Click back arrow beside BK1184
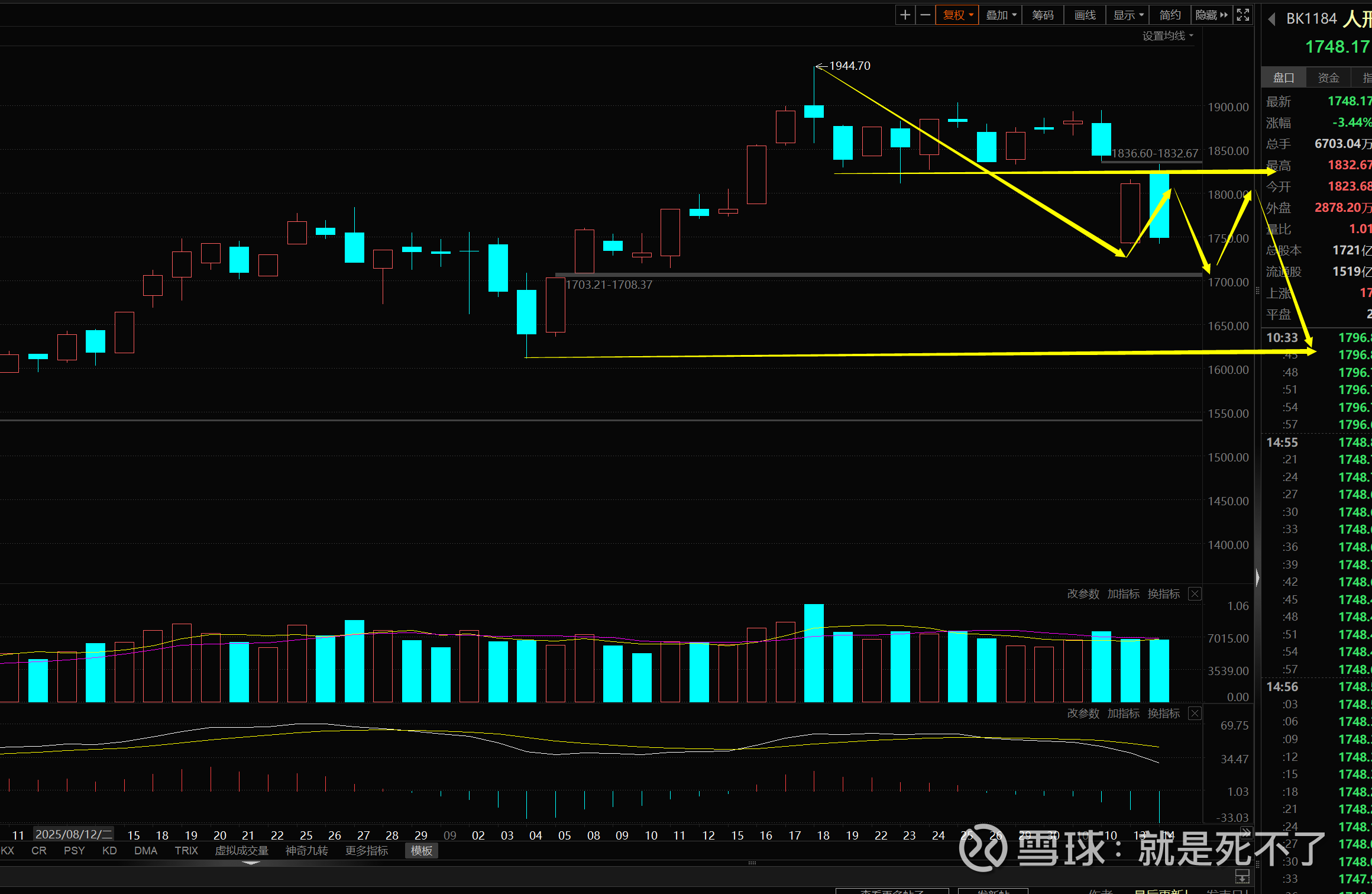 pos(1271,20)
